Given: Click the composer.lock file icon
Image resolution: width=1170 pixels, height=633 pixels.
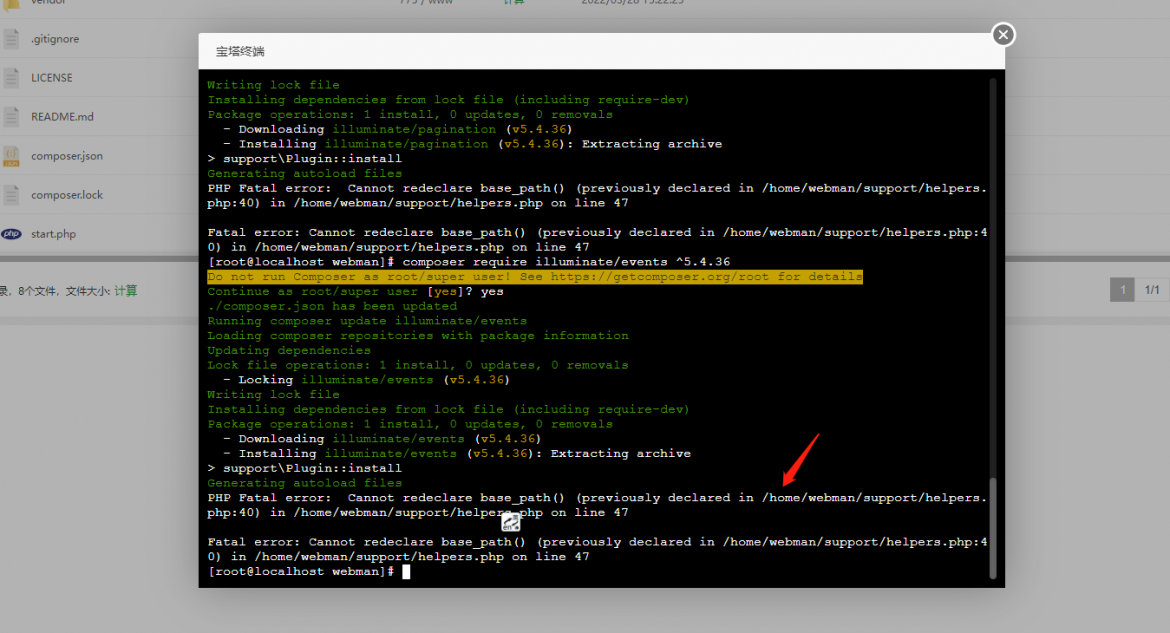Looking at the screenshot, I should coord(11,195).
